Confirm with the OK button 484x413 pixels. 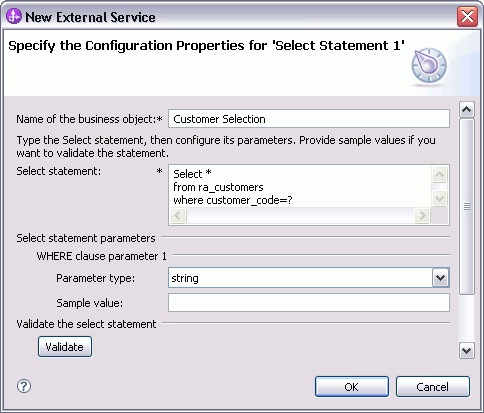tap(352, 387)
